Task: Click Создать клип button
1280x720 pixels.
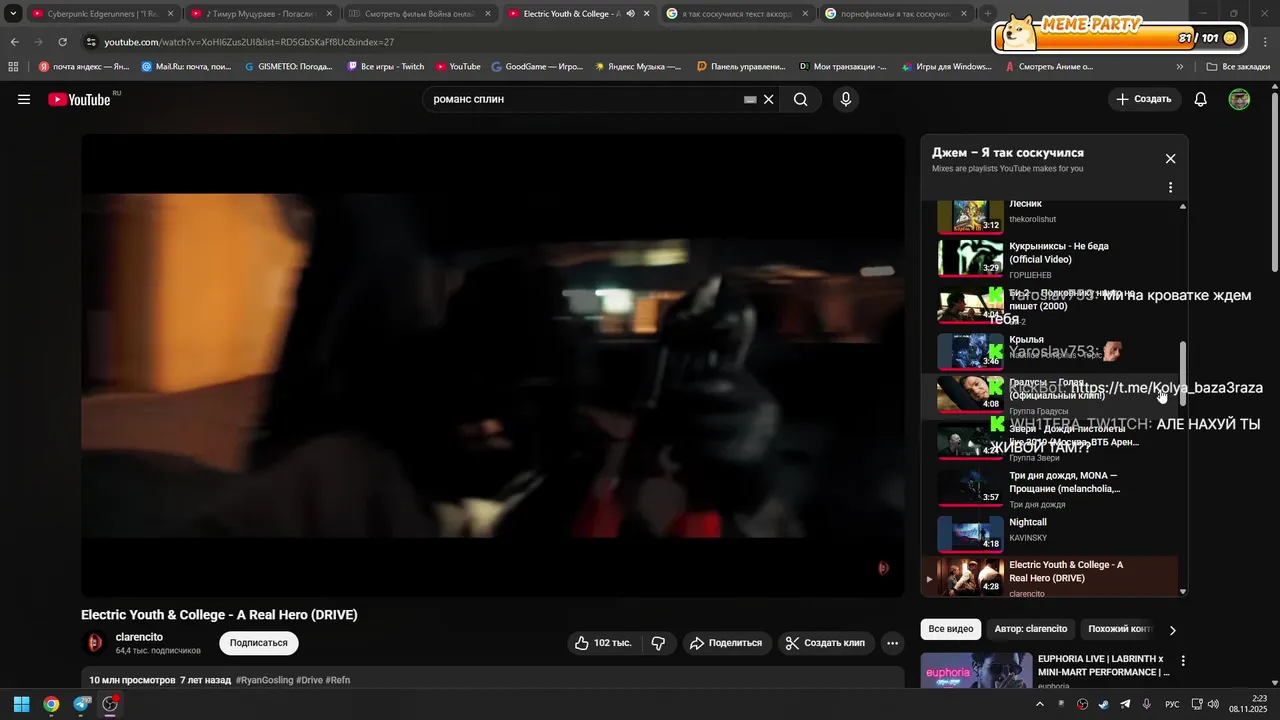Action: click(825, 643)
